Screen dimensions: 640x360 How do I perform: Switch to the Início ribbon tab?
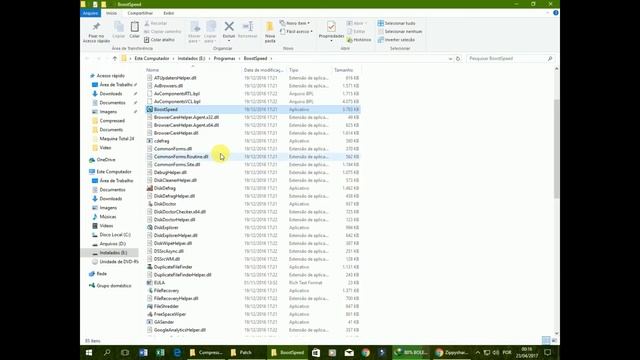click(x=111, y=13)
